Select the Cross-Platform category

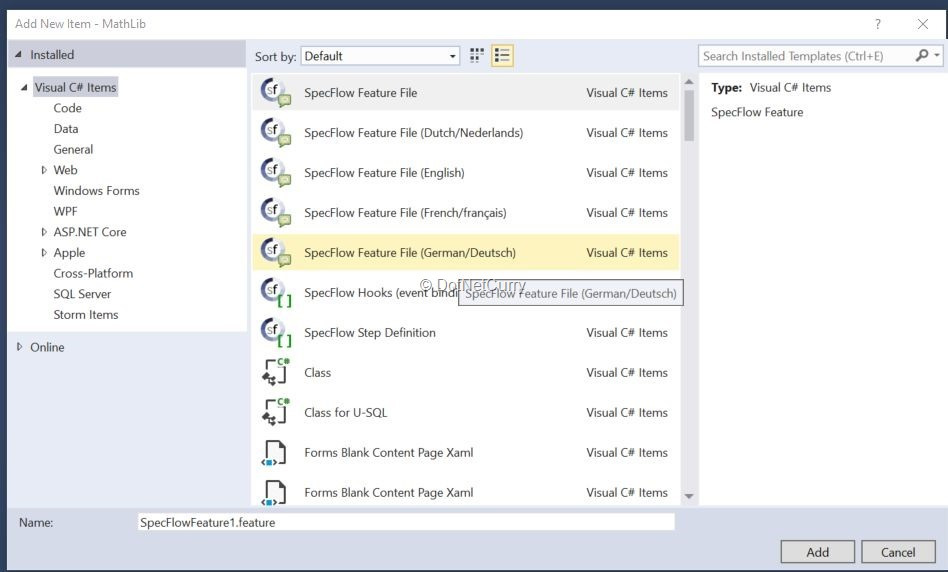point(93,273)
